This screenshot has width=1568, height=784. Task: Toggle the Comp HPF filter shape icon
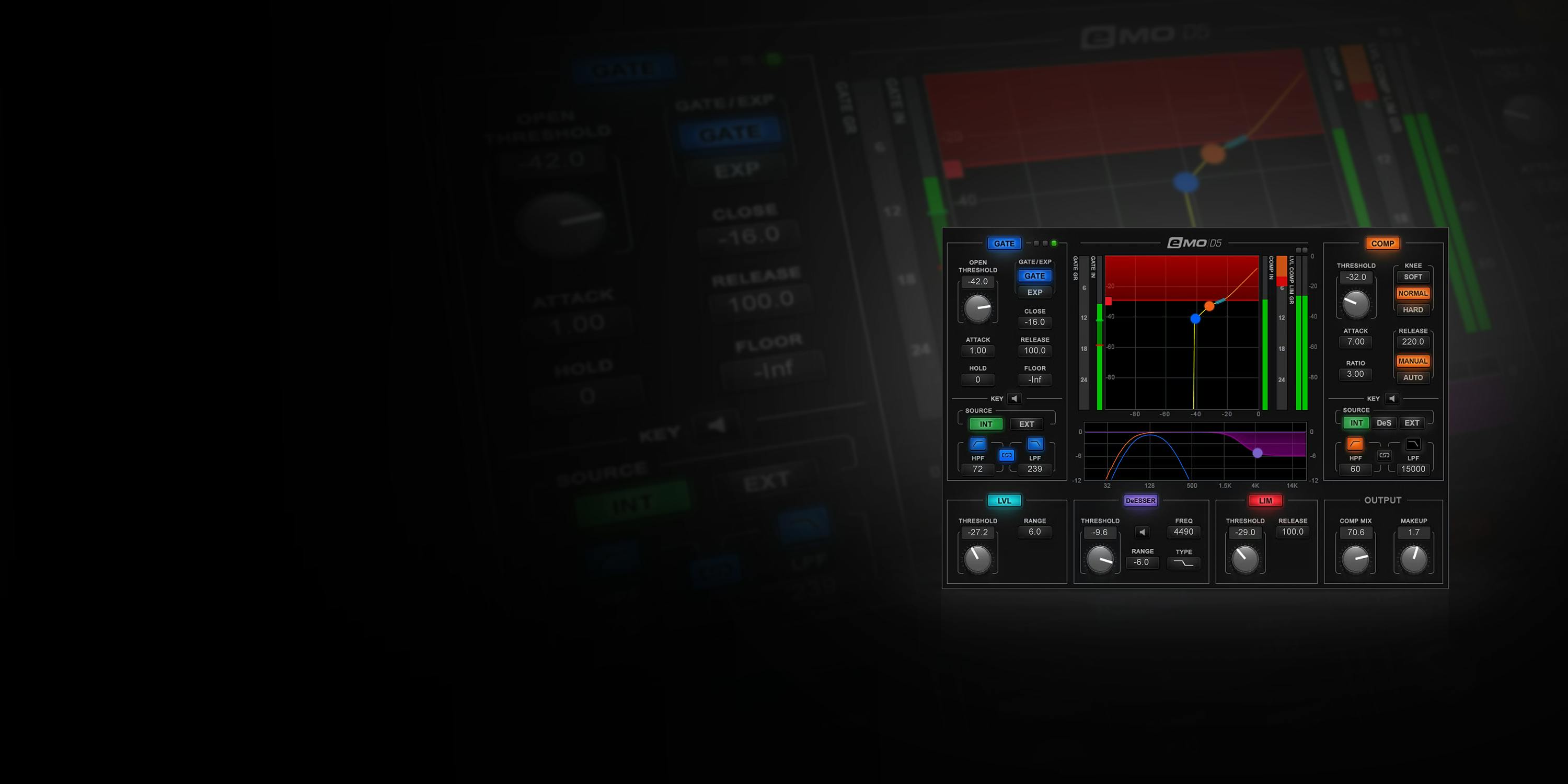click(x=1355, y=444)
